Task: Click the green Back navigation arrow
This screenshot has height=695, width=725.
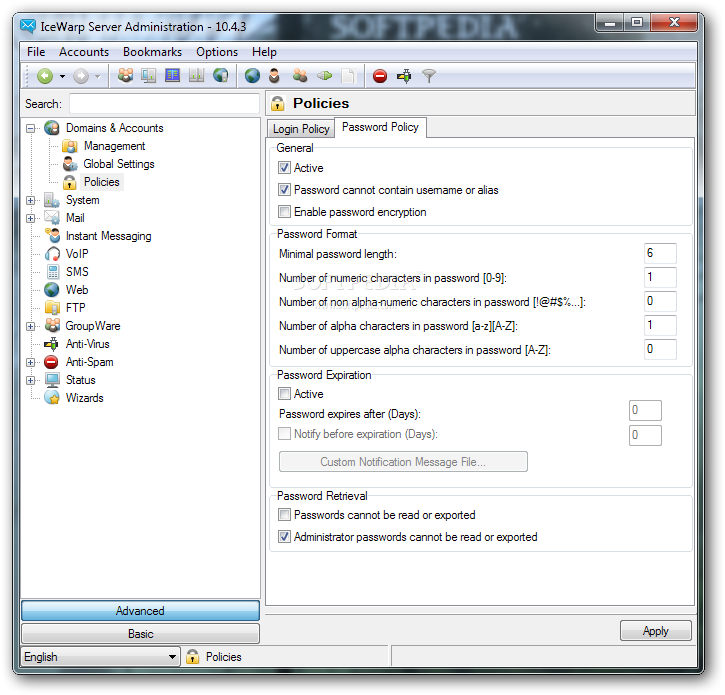Action: (45, 76)
